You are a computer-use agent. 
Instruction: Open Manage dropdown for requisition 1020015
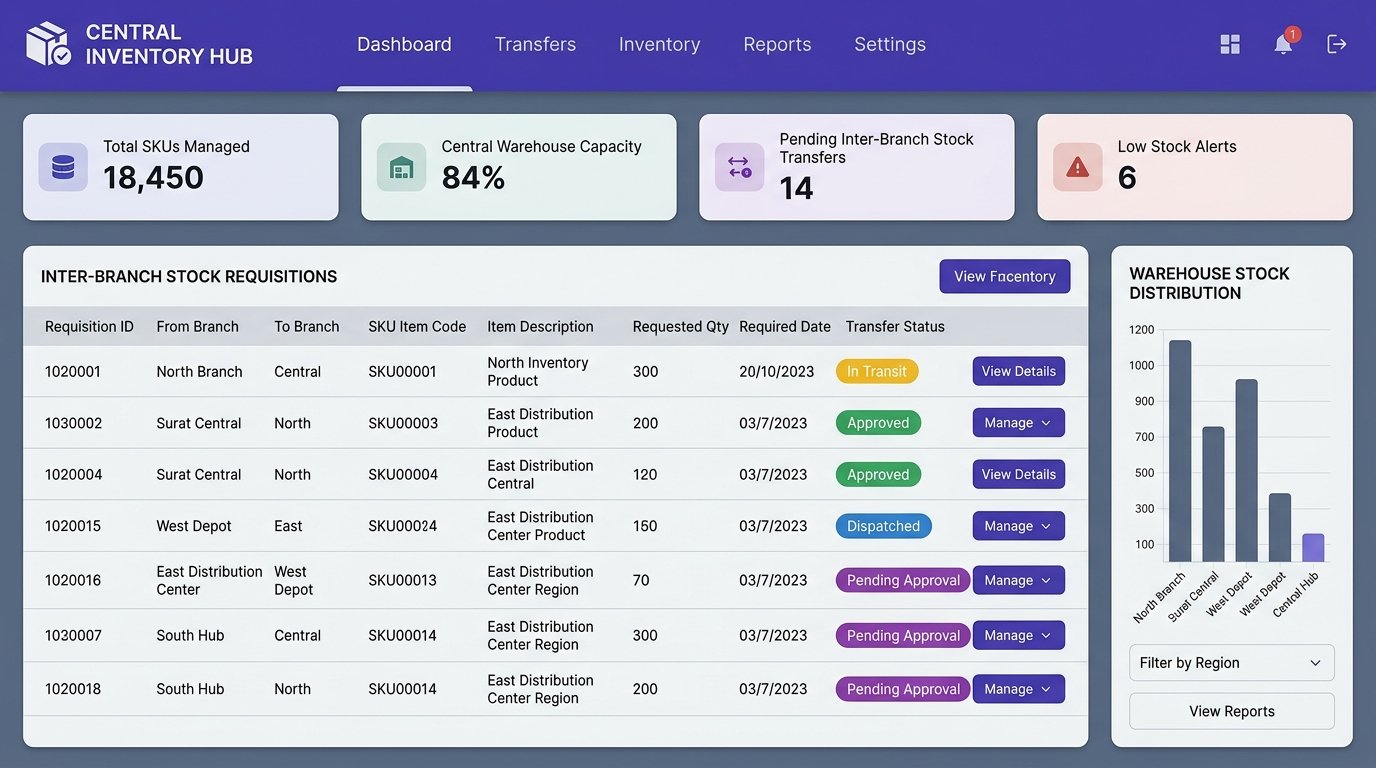(1018, 526)
